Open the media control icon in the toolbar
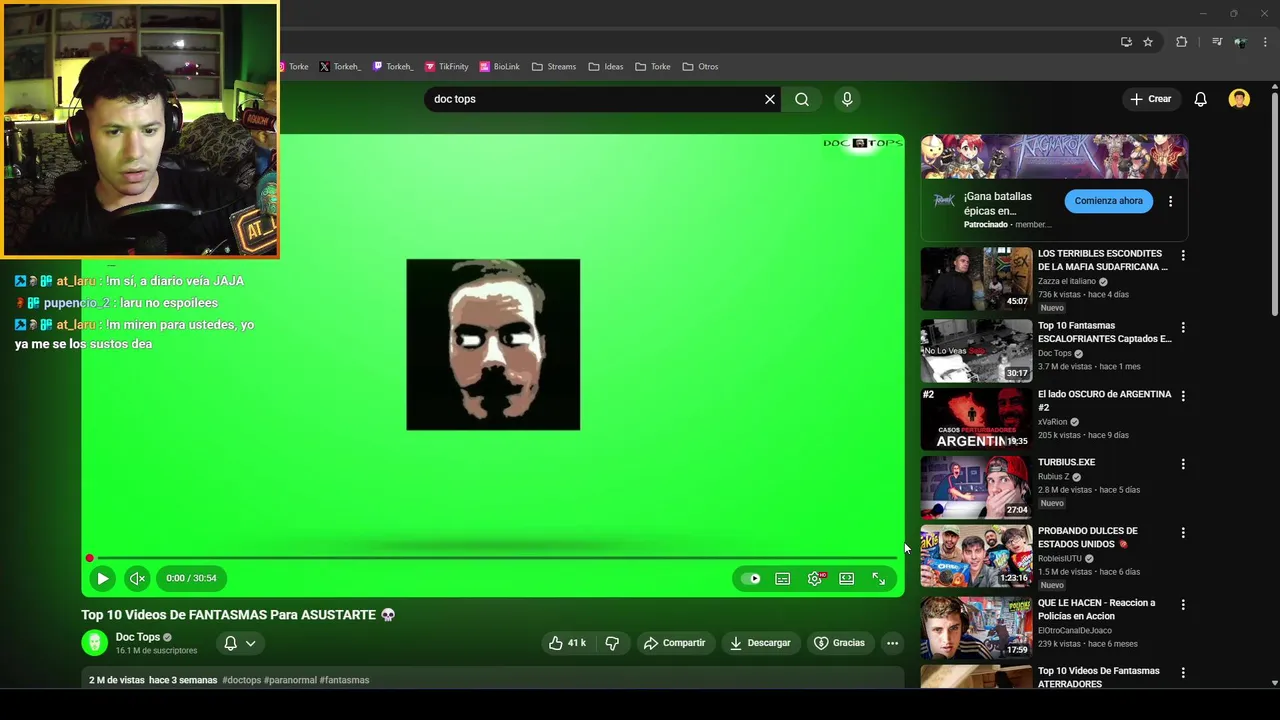Image resolution: width=1280 pixels, height=720 pixels. tap(1217, 42)
